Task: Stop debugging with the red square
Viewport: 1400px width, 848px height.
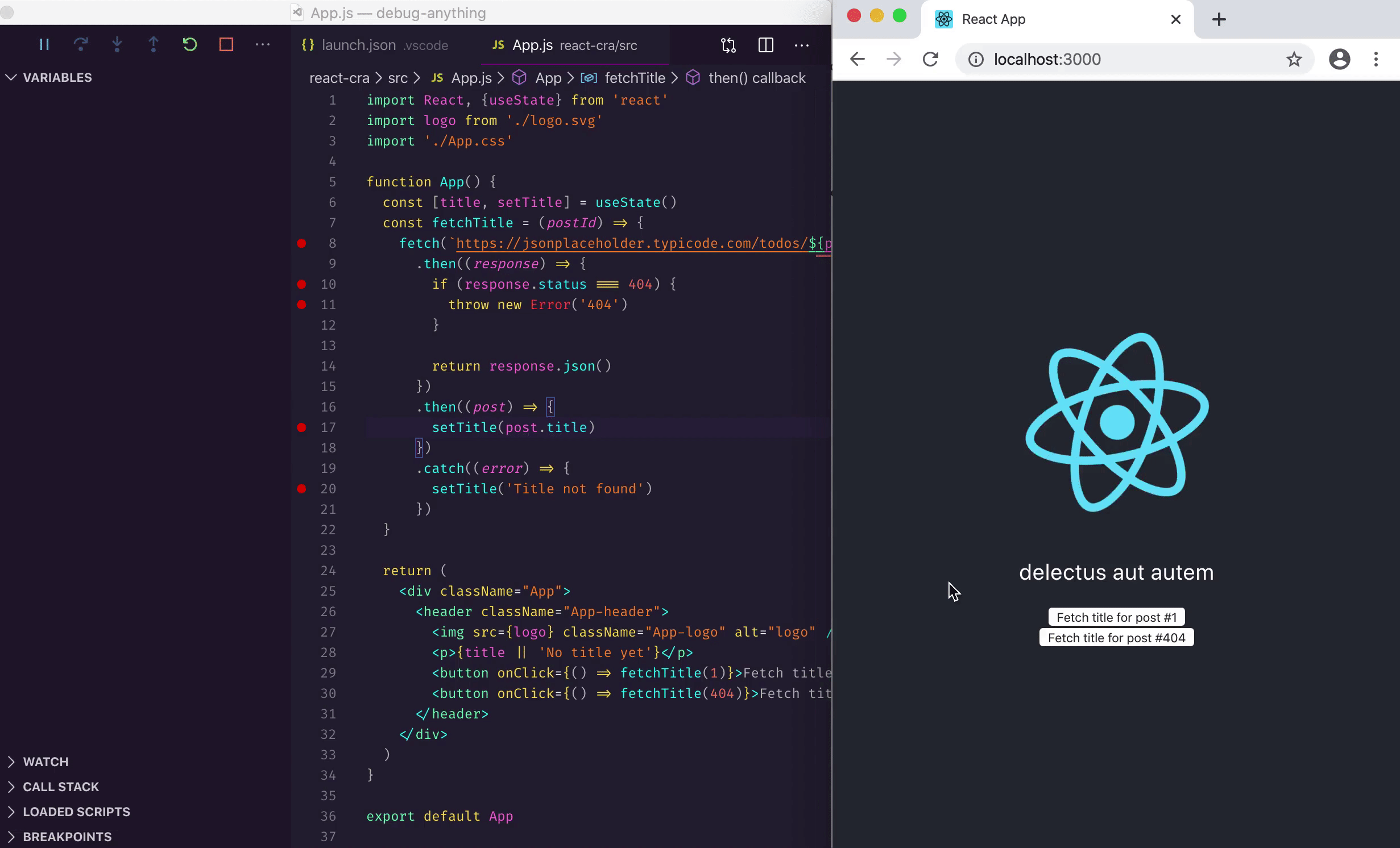Action: [x=226, y=44]
